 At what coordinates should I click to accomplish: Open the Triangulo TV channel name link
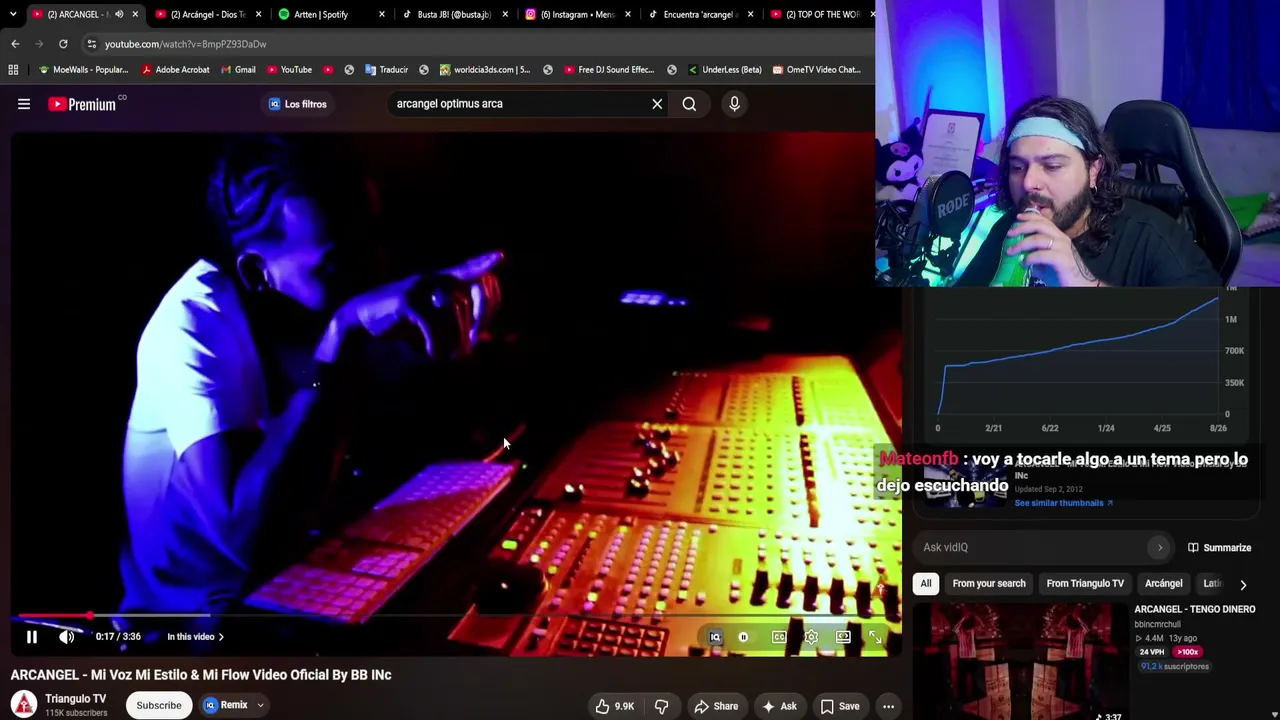tap(75, 699)
